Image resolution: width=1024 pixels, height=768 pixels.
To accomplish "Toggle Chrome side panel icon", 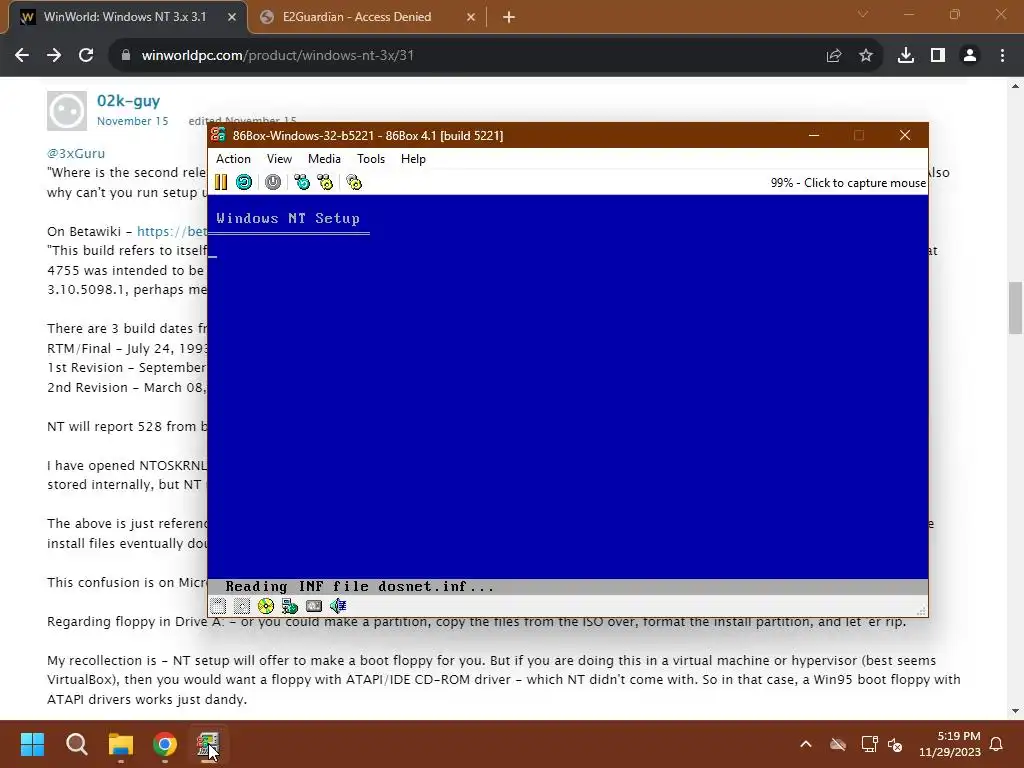I will pos(938,56).
